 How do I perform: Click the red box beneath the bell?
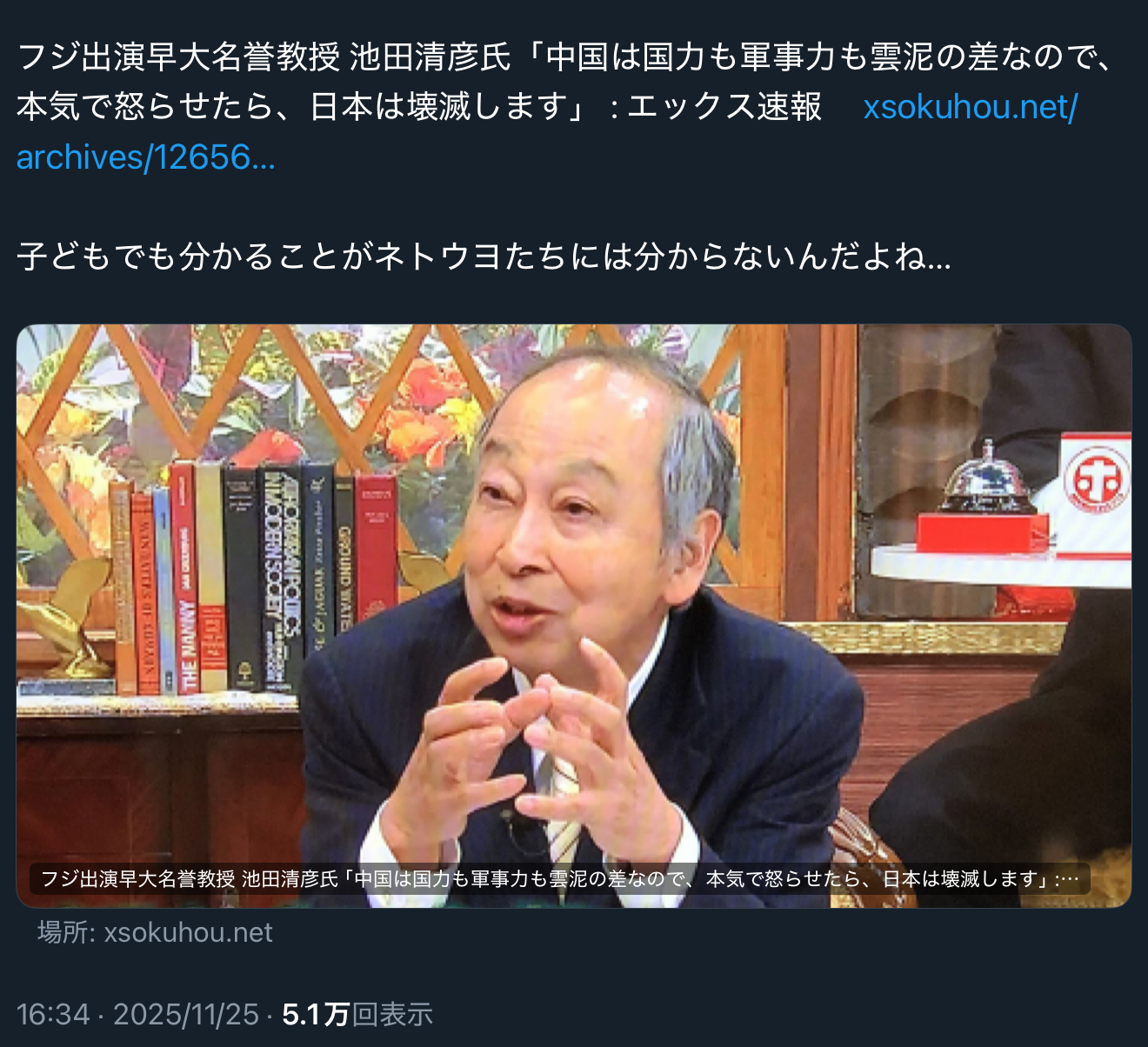click(x=983, y=532)
